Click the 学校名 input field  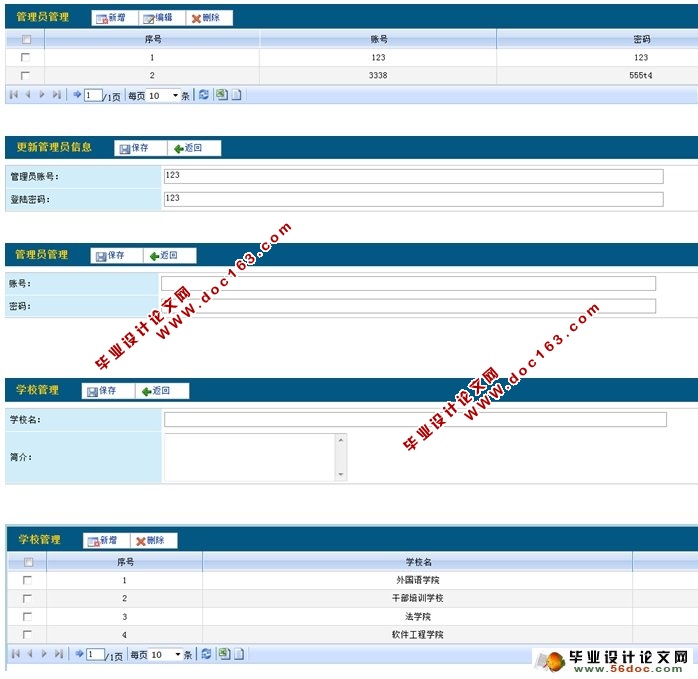[415, 419]
